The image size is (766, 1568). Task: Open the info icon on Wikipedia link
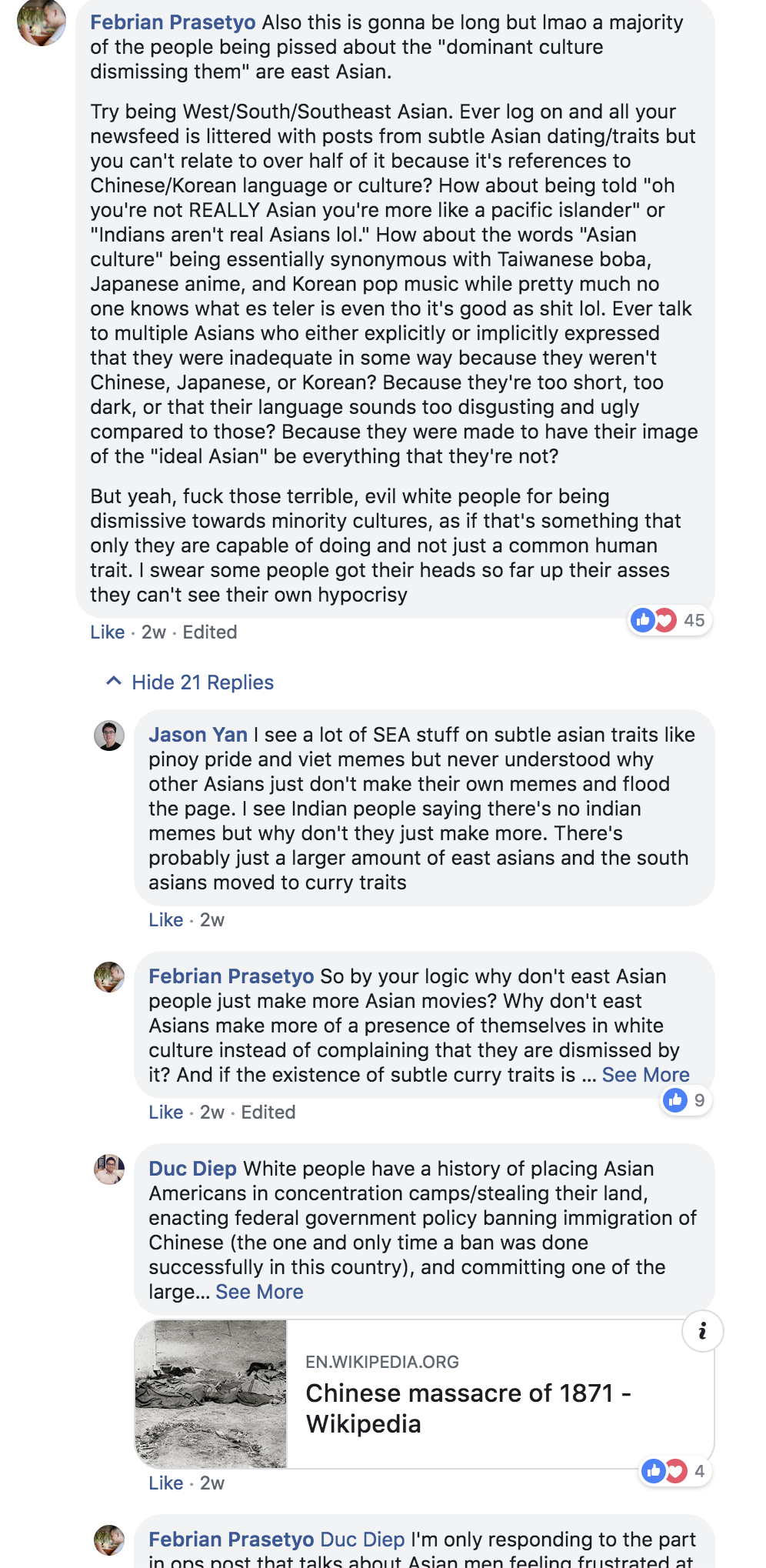(702, 1330)
